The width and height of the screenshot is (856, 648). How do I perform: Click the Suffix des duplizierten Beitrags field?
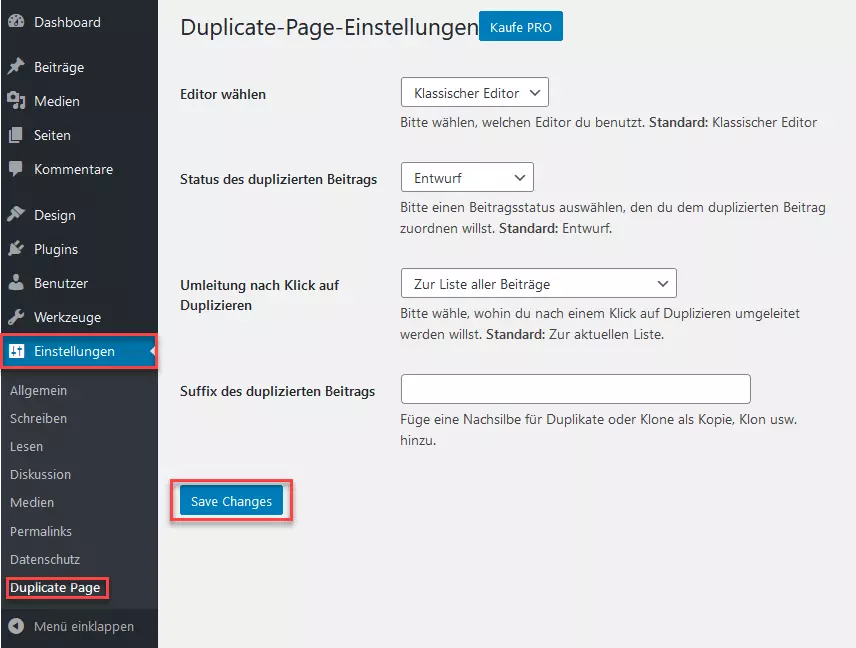point(576,389)
